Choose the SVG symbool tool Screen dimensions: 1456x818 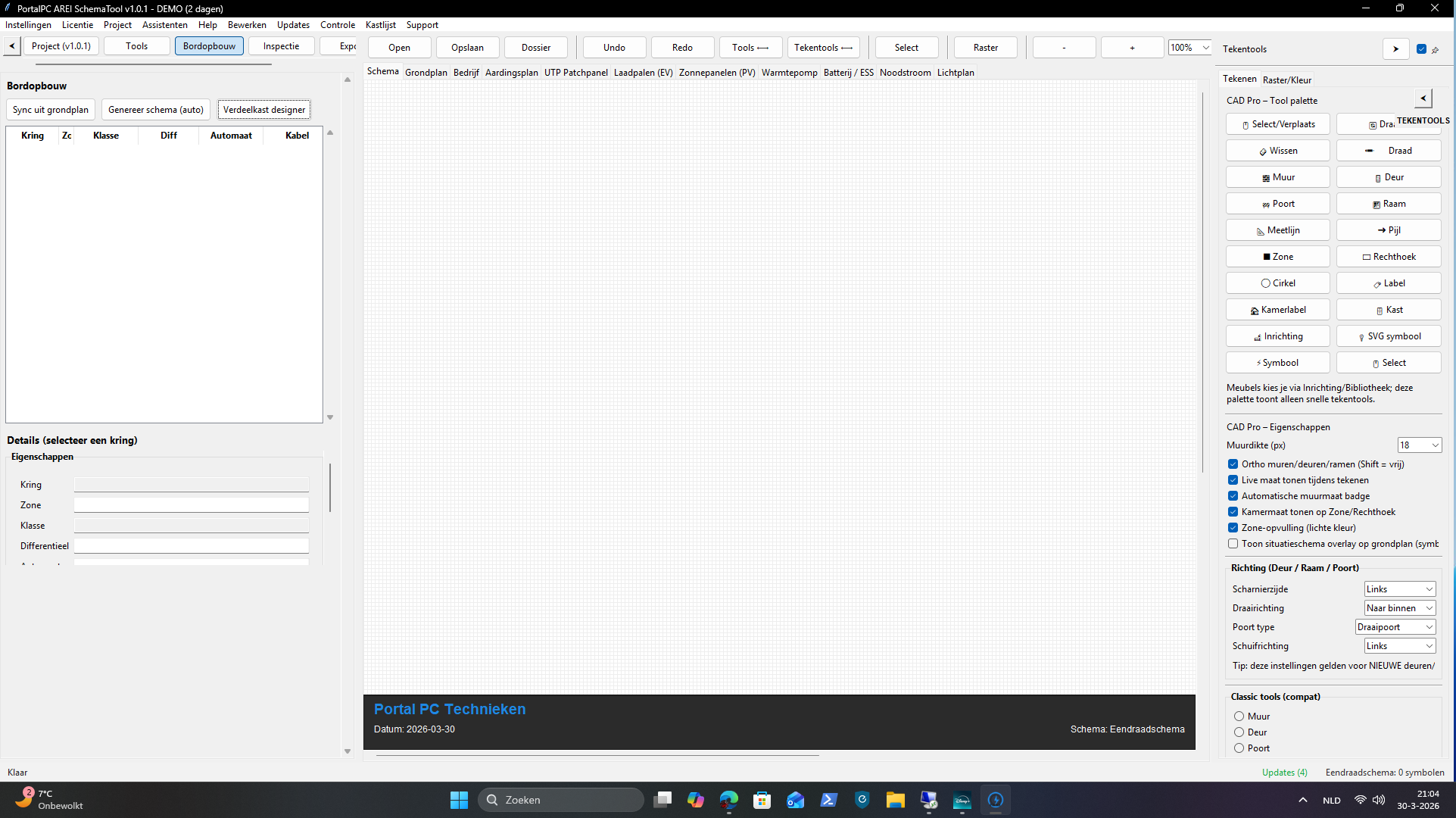[x=1388, y=336]
